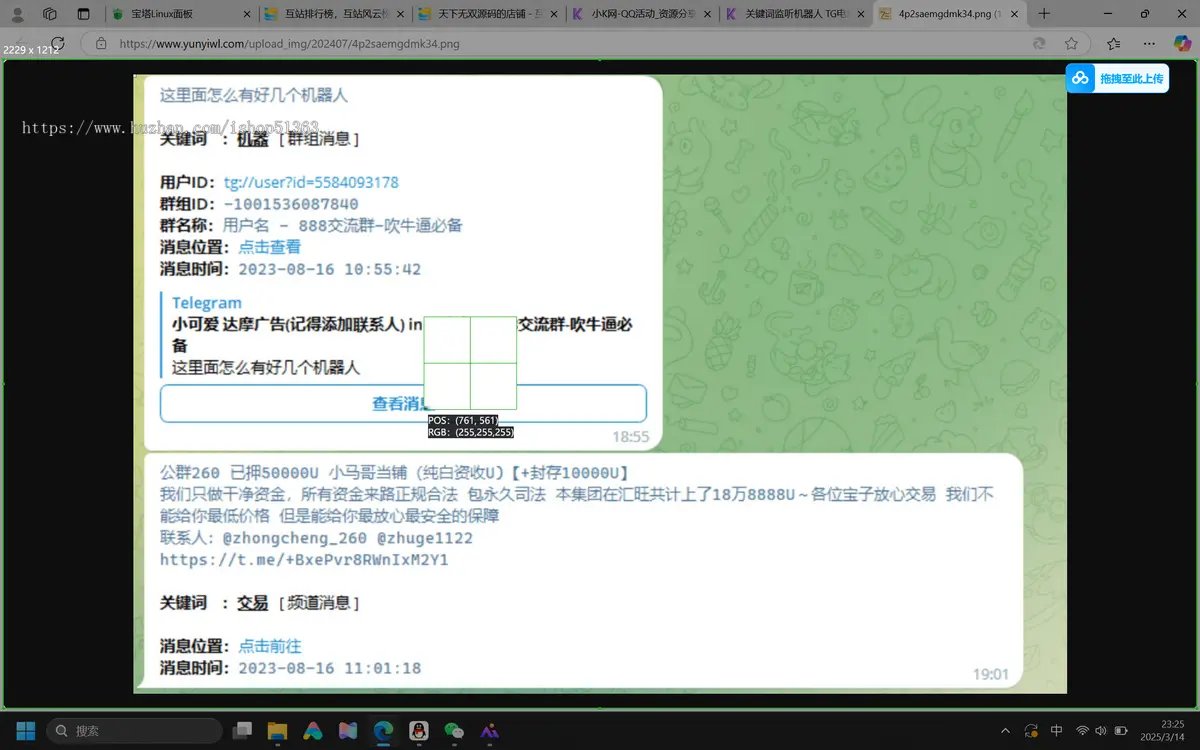1200x750 pixels.
Task: Open the battery status in tray
Action: (x=1121, y=731)
